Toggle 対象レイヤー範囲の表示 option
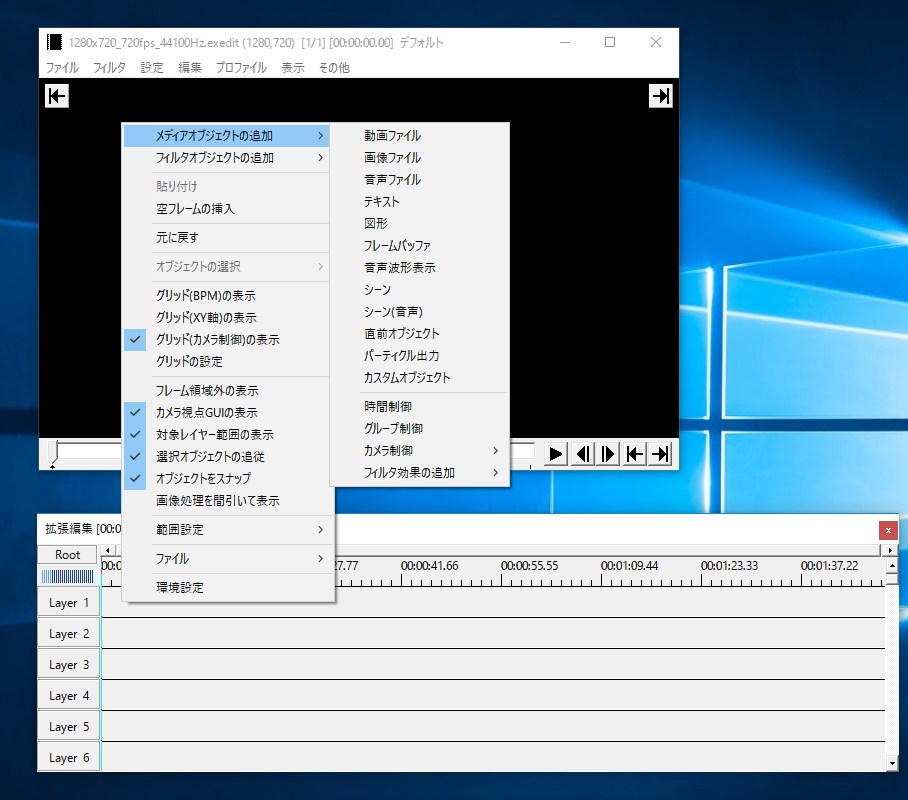The image size is (908, 800). pyautogui.click(x=226, y=434)
